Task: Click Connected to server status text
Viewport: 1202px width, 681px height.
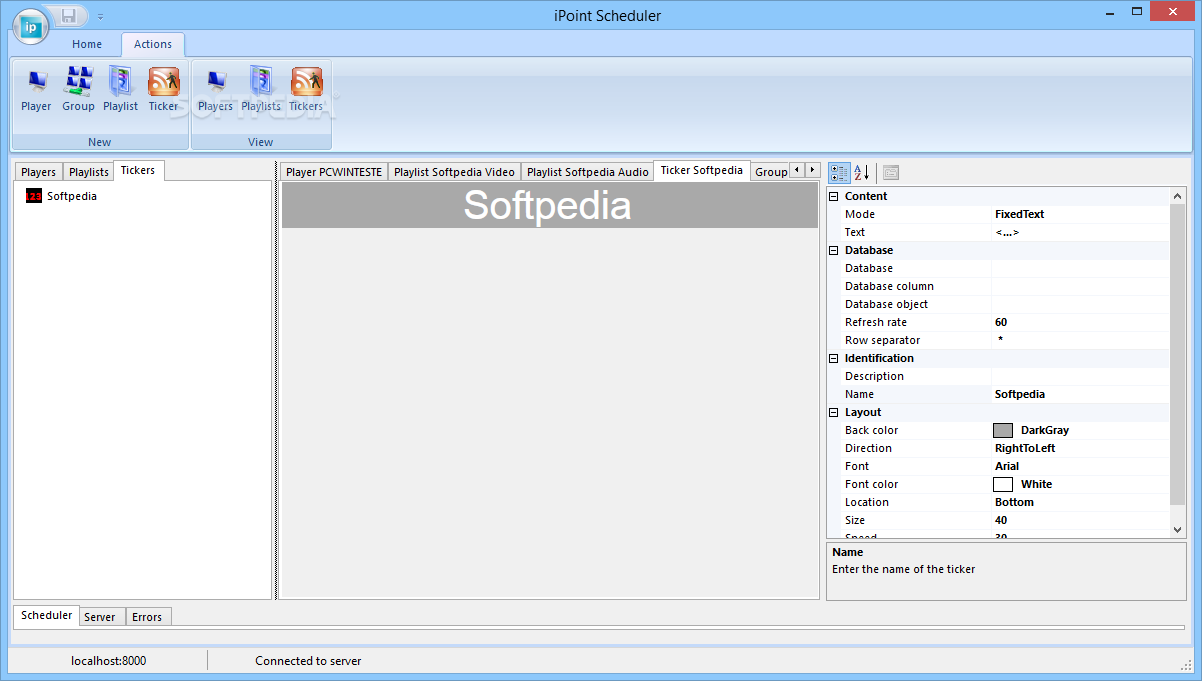Action: tap(308, 661)
